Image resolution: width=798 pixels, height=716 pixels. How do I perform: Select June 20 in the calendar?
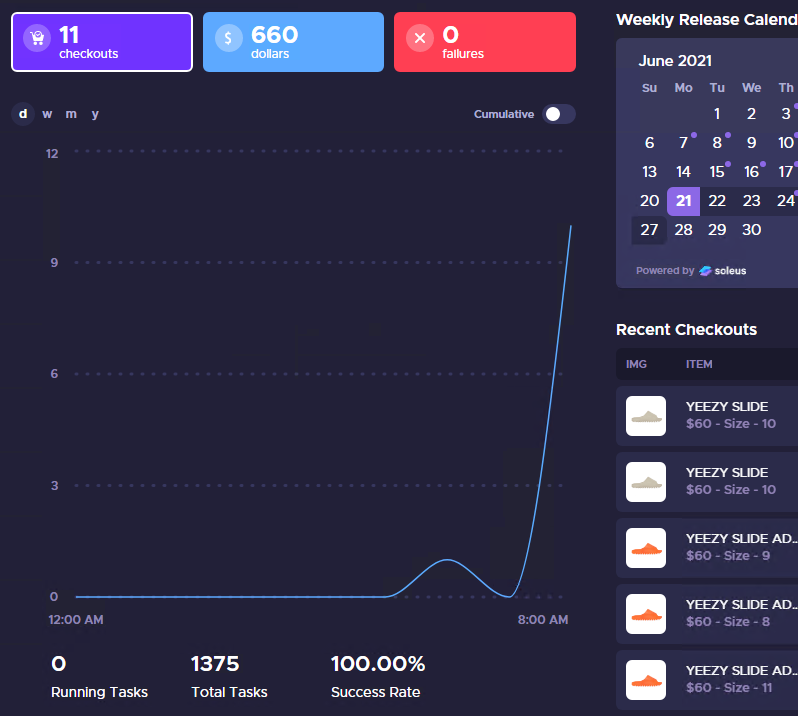click(649, 201)
